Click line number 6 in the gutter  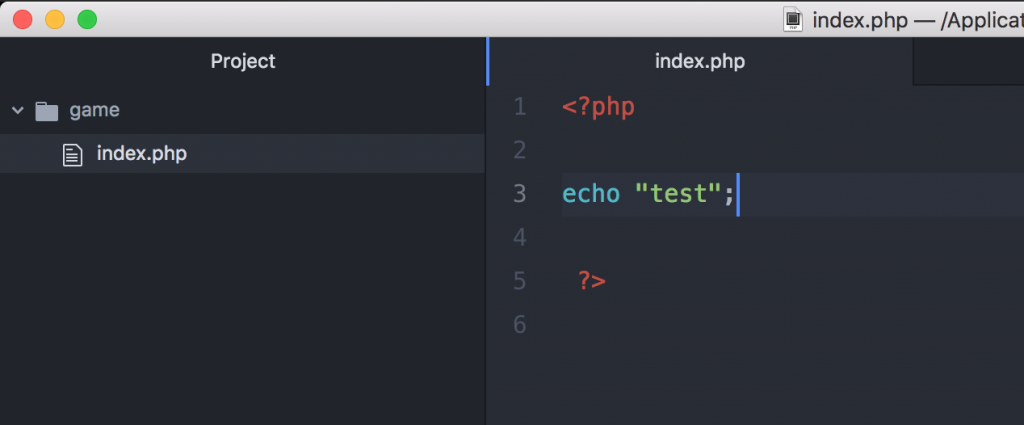pos(520,324)
